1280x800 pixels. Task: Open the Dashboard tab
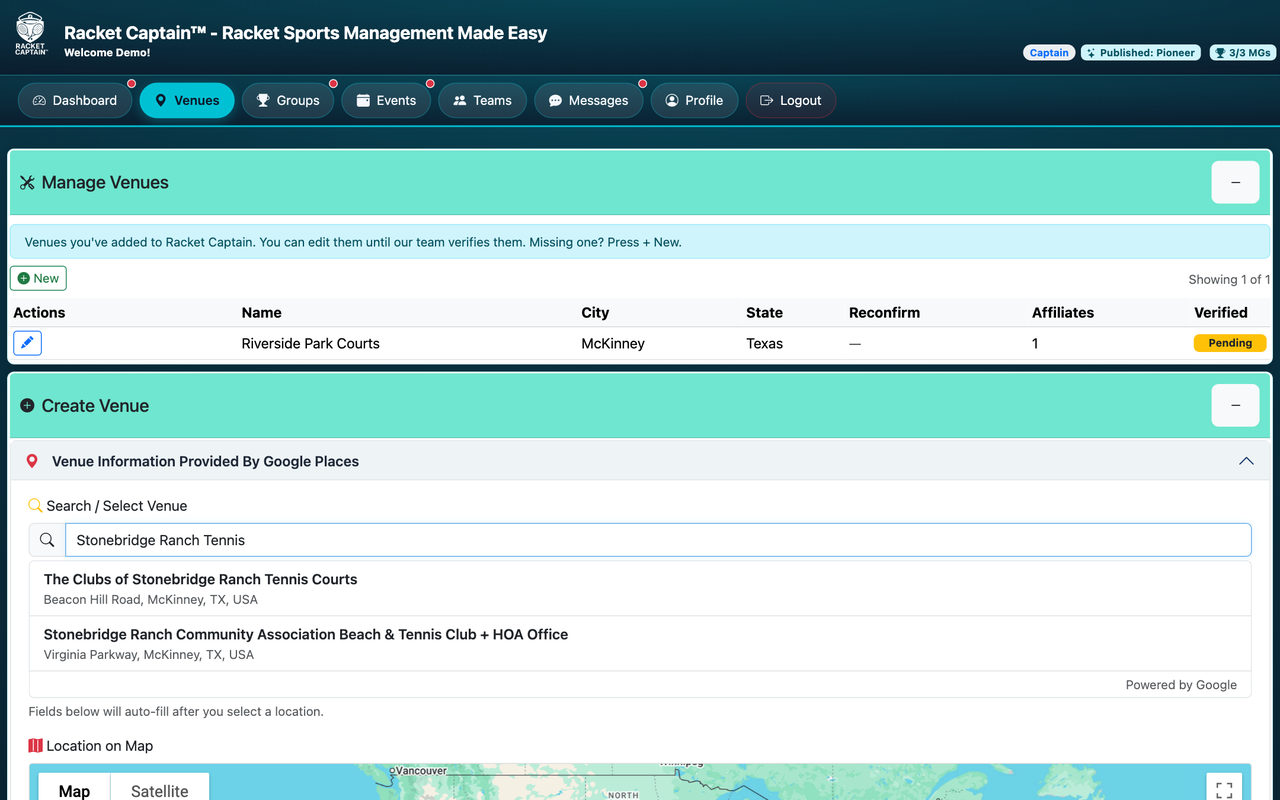(x=75, y=100)
